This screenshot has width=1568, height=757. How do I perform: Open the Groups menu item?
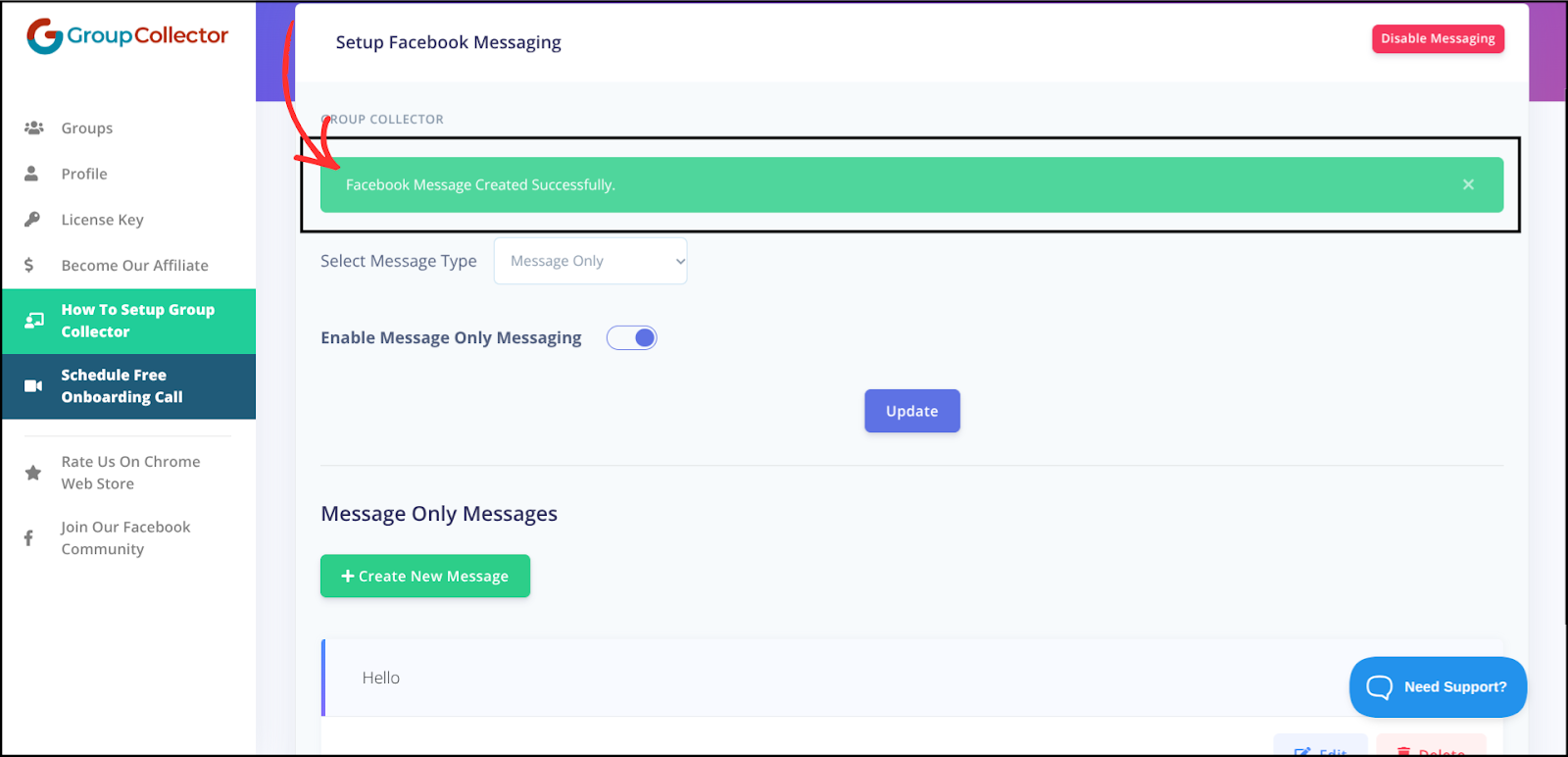point(128,127)
